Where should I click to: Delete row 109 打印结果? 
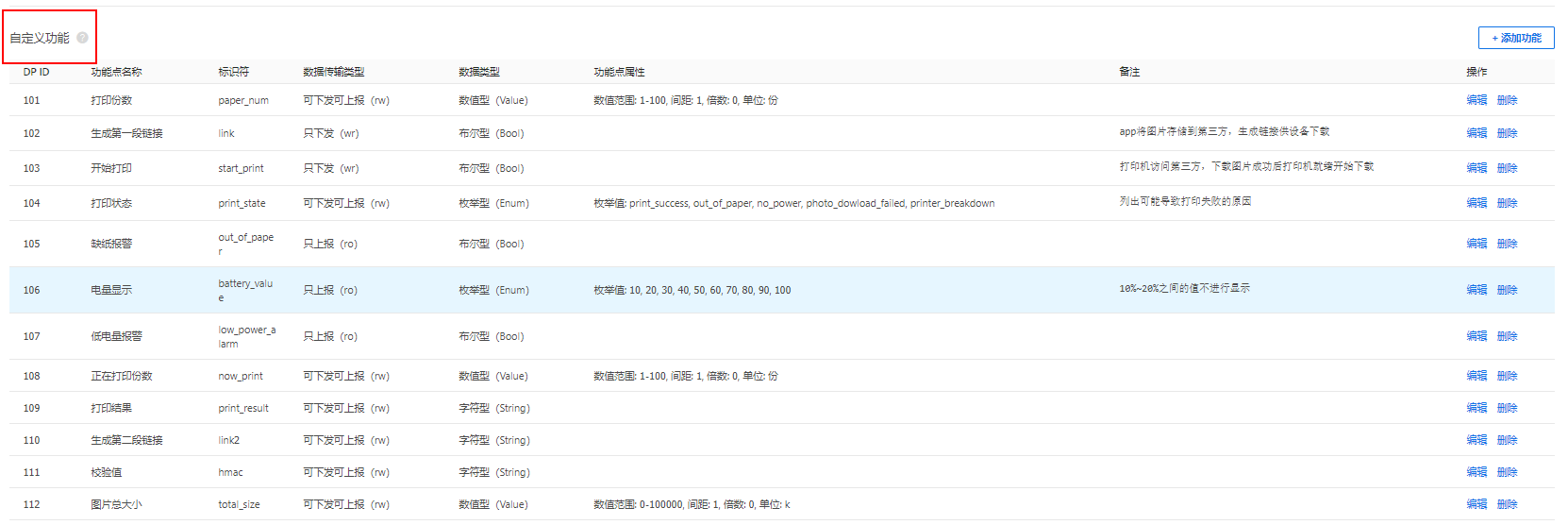tap(1507, 408)
